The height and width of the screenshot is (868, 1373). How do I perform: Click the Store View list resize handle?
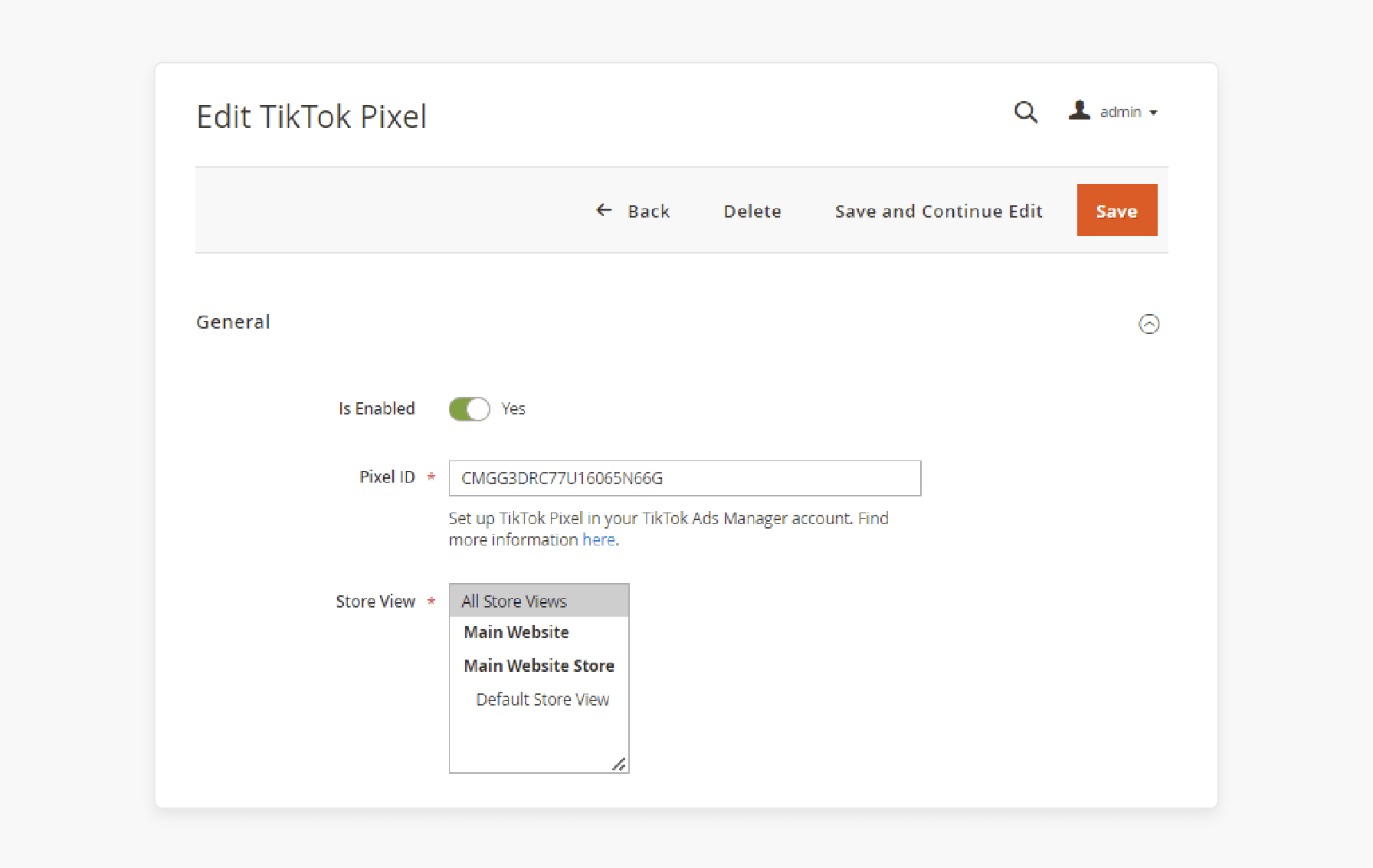point(619,764)
